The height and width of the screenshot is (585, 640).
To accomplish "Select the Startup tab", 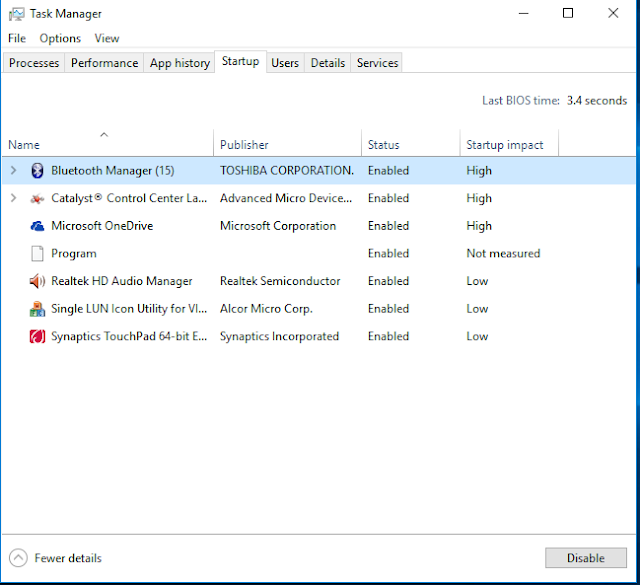I will 240,62.
